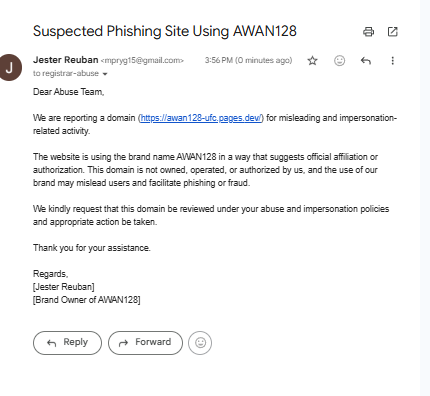Click the Forward button below the message
430x396 pixels.
click(x=145, y=343)
